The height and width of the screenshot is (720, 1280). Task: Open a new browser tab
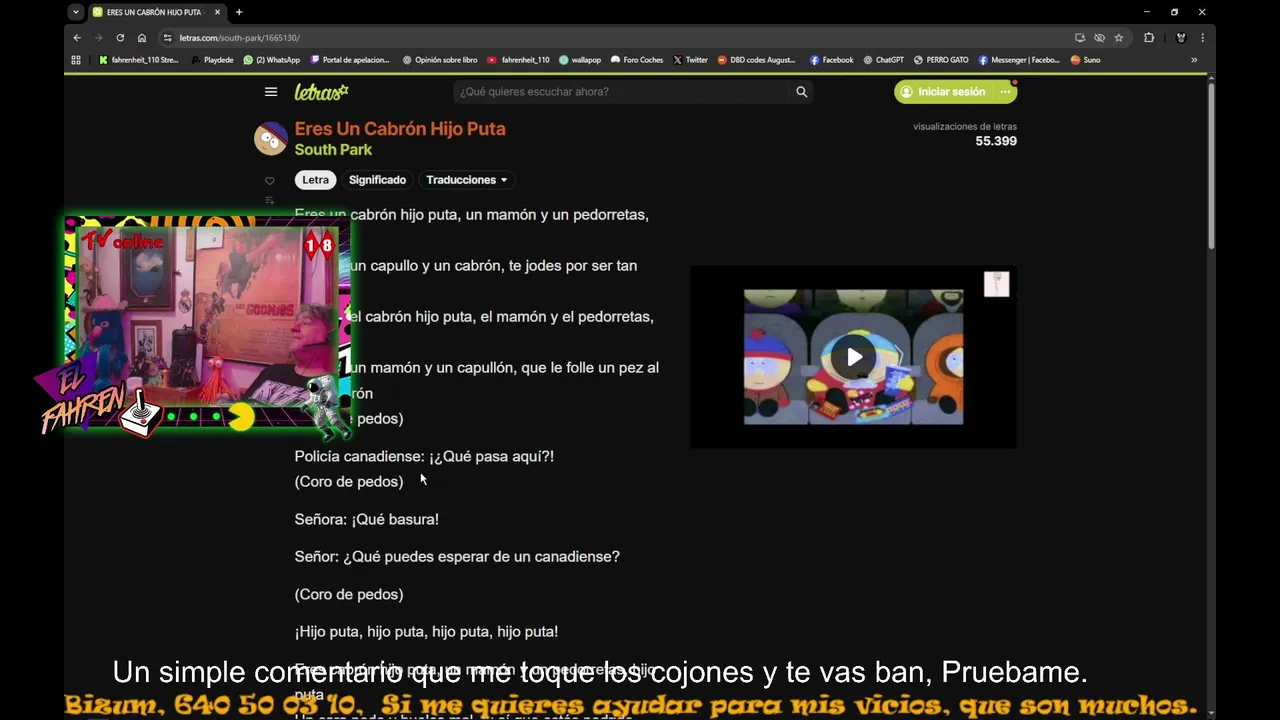(x=239, y=12)
